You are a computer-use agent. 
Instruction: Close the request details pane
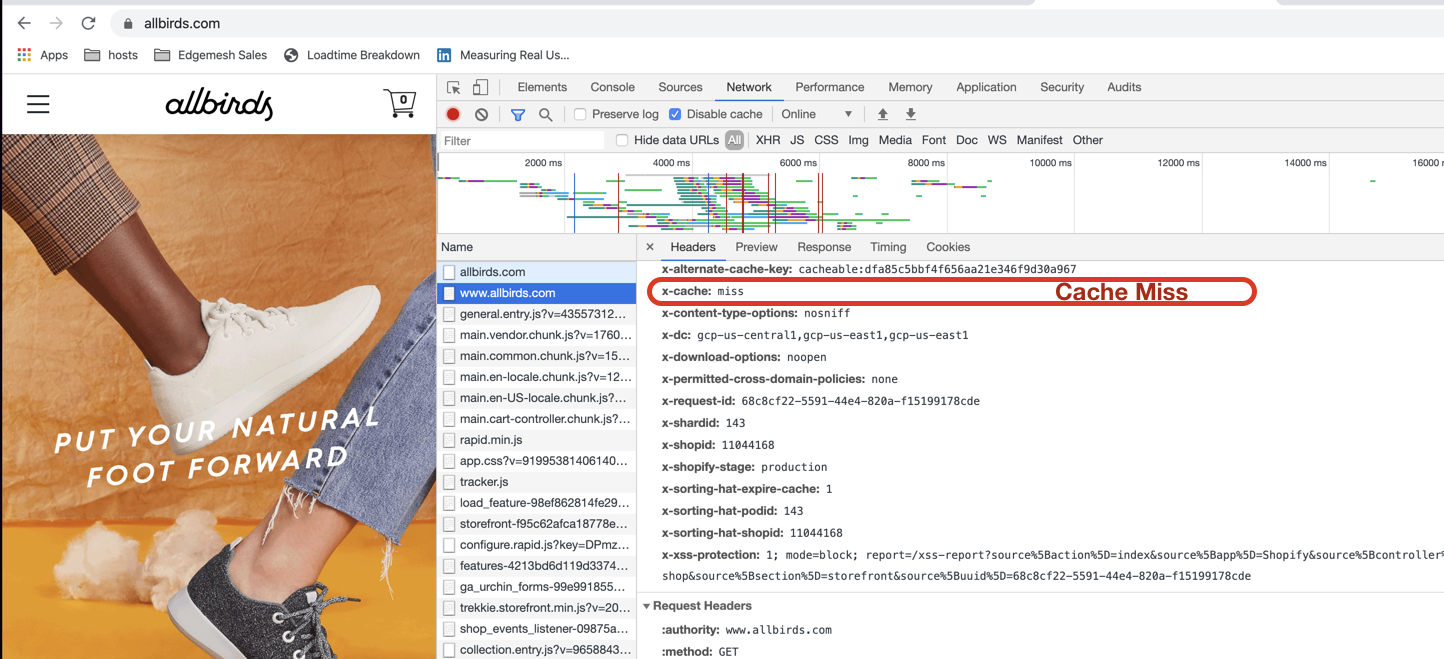[x=650, y=247]
